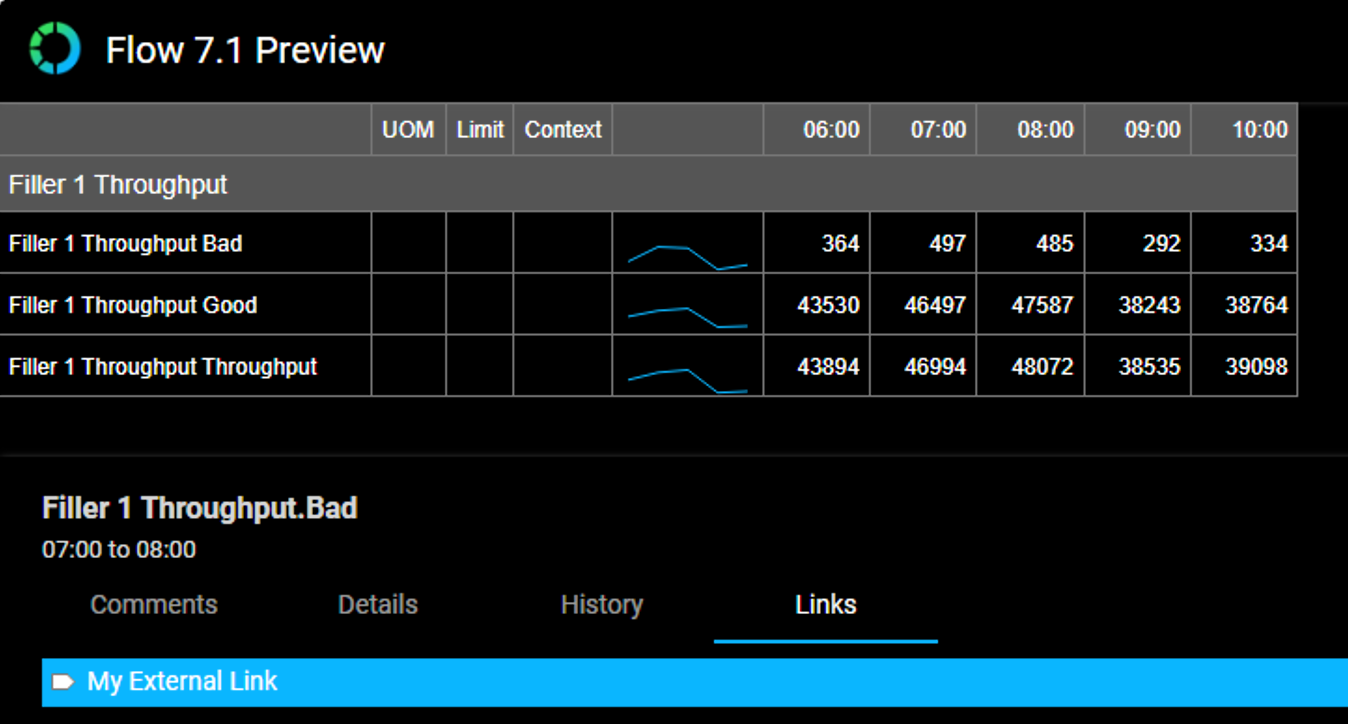
Task: Select the 292 value cell
Action: [x=1138, y=243]
